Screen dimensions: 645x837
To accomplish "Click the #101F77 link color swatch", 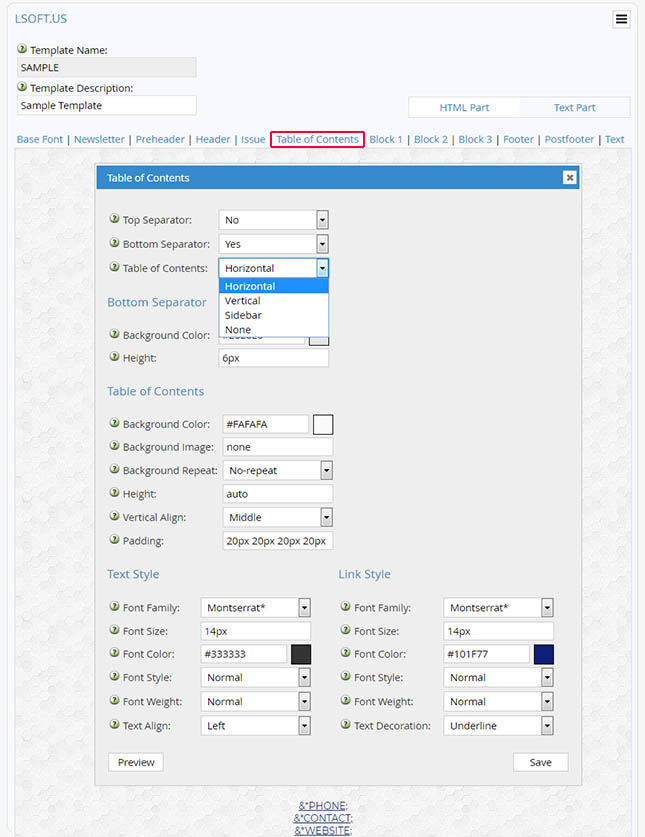I will click(544, 654).
